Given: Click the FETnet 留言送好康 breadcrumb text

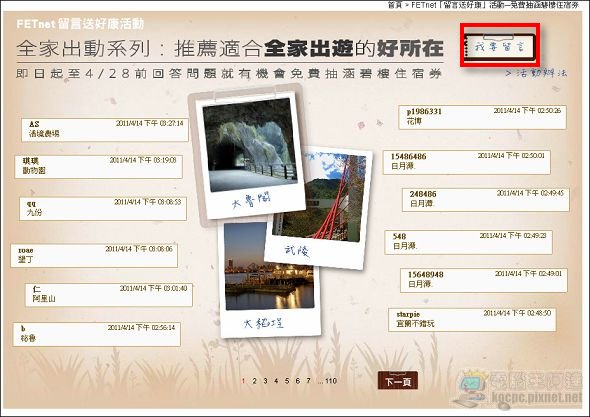Looking at the screenshot, I should click(x=494, y=5).
